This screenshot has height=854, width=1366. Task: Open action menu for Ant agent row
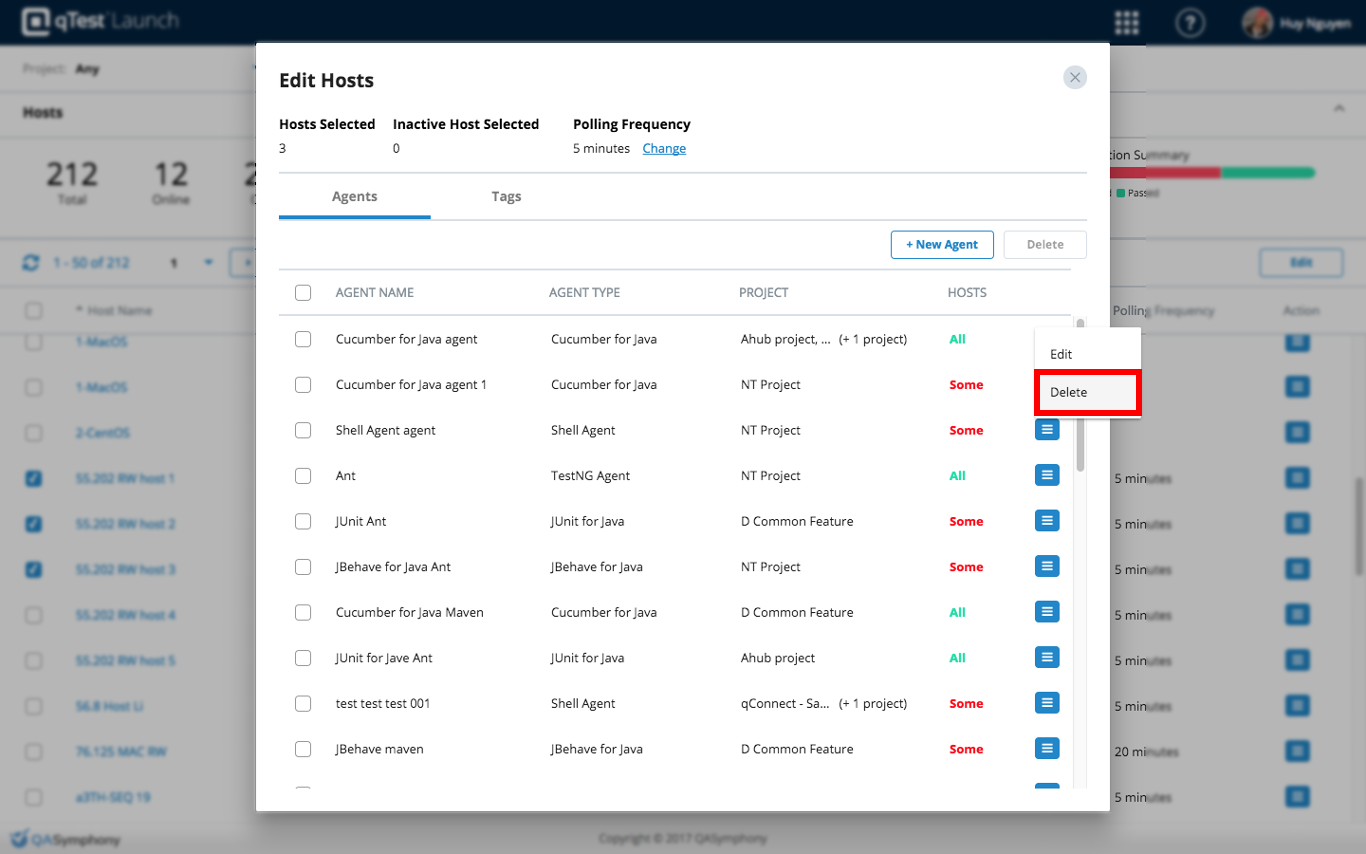click(x=1046, y=475)
